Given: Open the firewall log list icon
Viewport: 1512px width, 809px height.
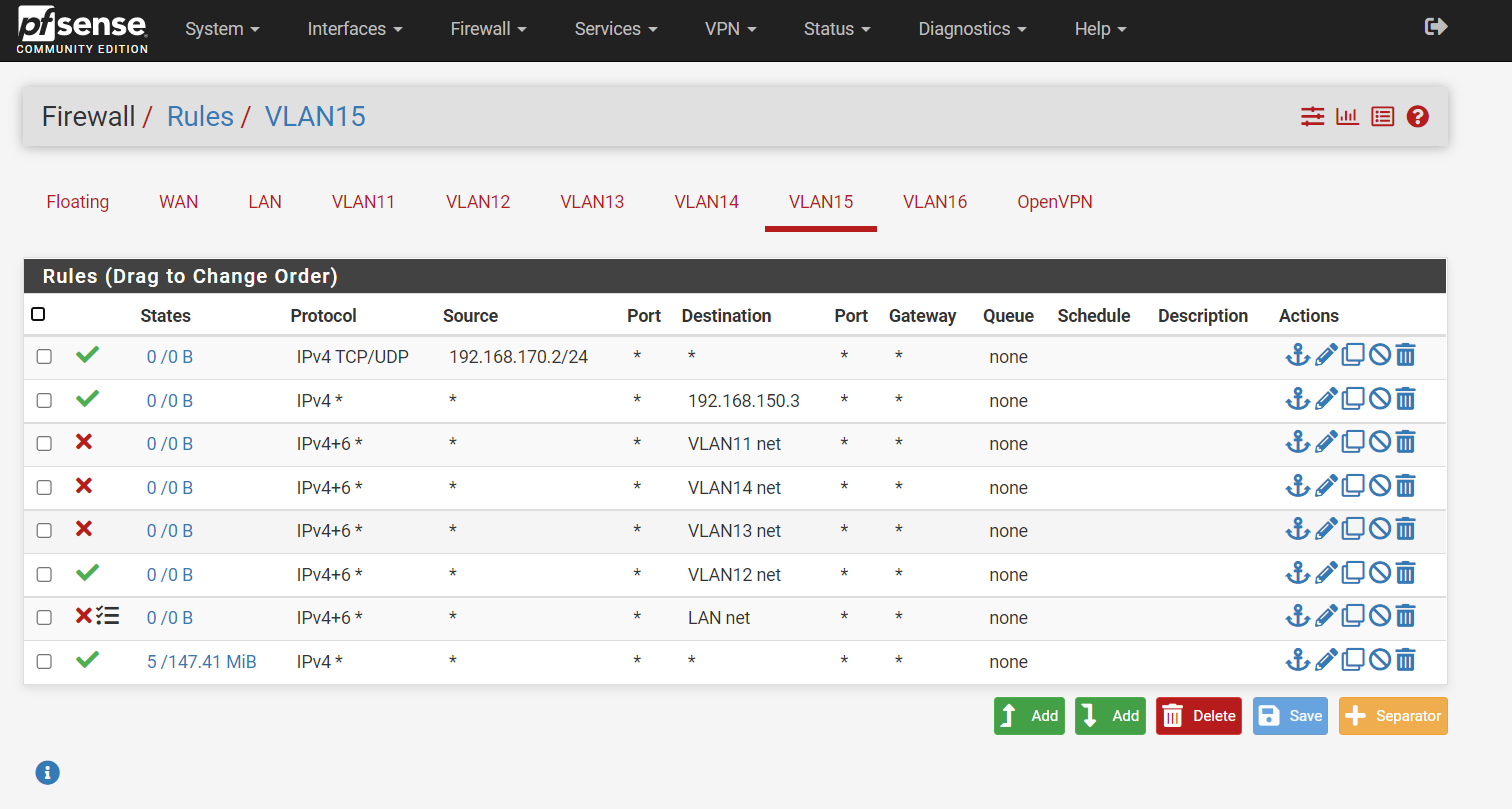Looking at the screenshot, I should tap(1382, 117).
